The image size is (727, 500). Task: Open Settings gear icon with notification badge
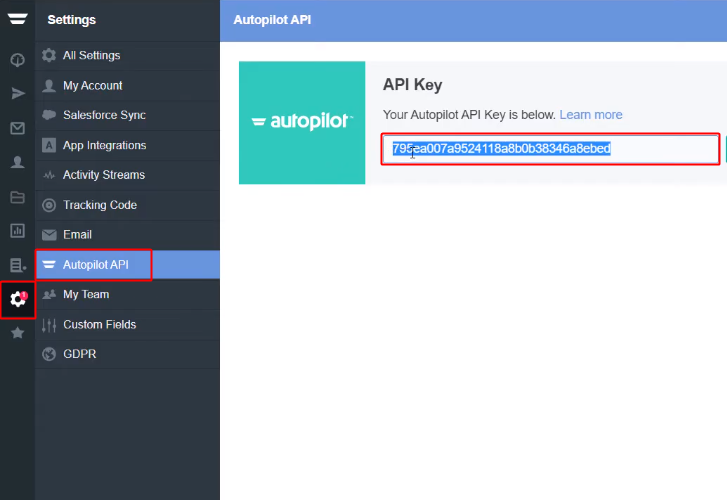click(18, 300)
